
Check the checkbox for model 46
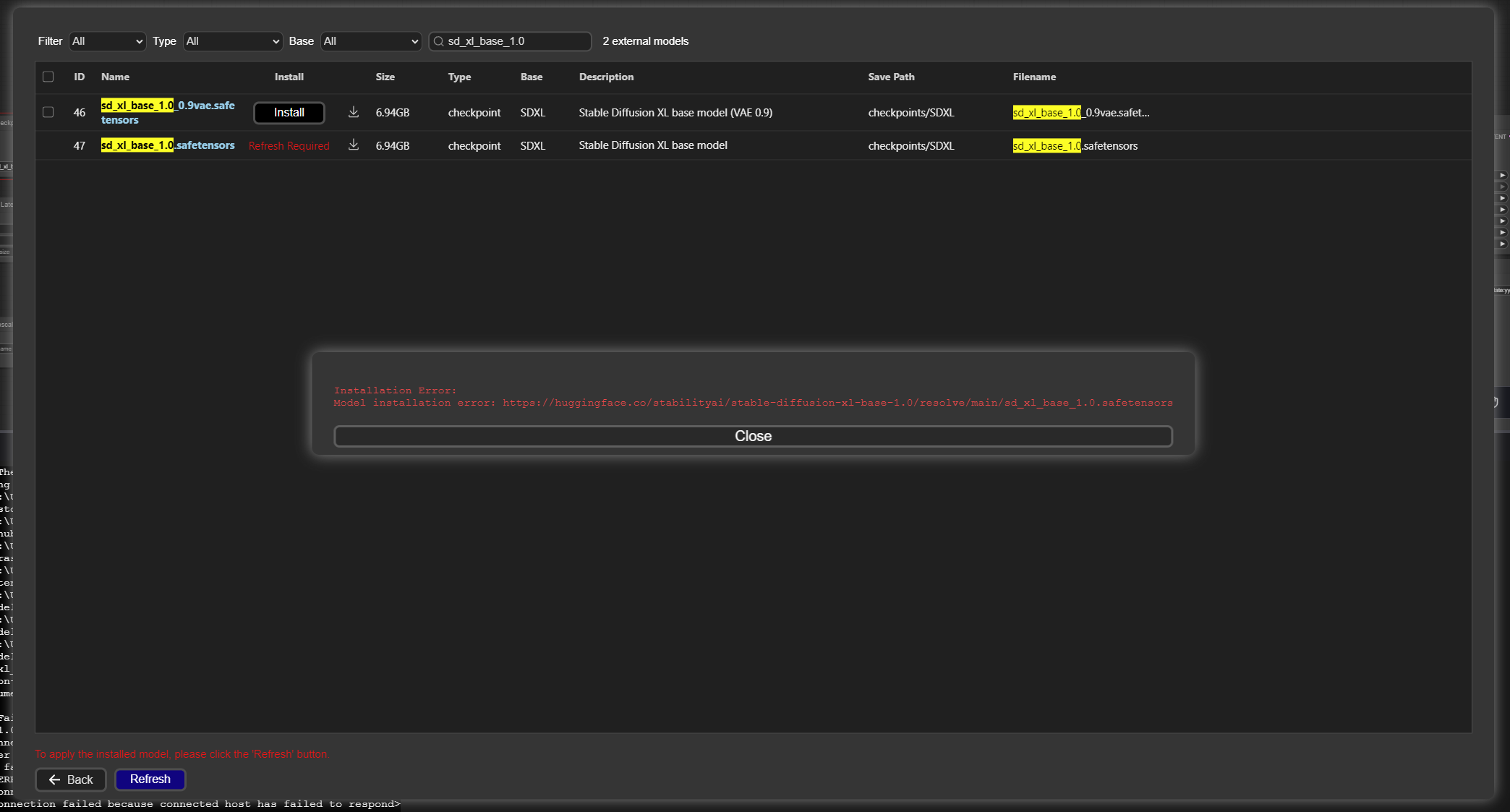coord(48,112)
